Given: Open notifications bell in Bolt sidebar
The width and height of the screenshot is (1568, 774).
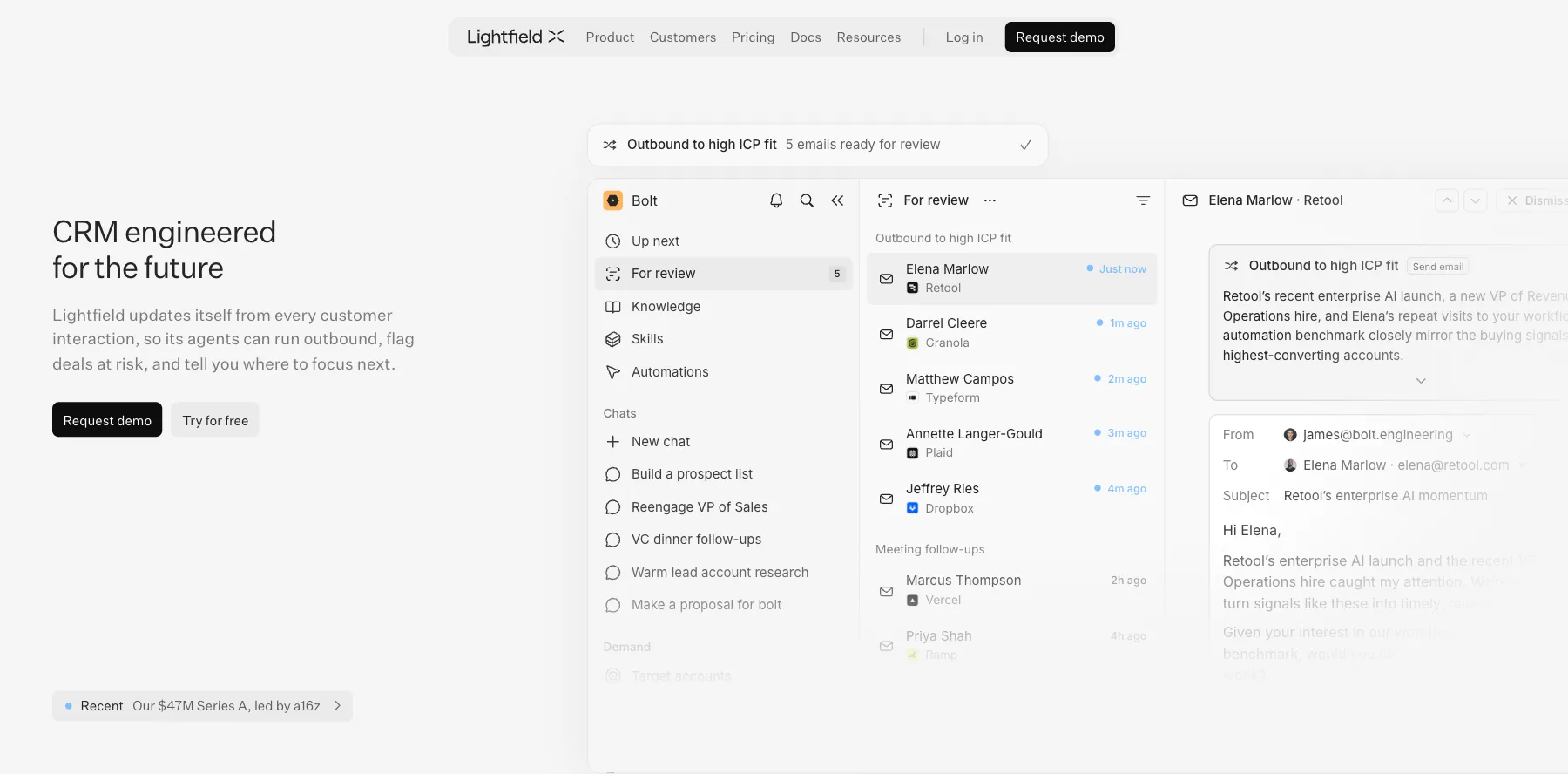Looking at the screenshot, I should point(776,200).
